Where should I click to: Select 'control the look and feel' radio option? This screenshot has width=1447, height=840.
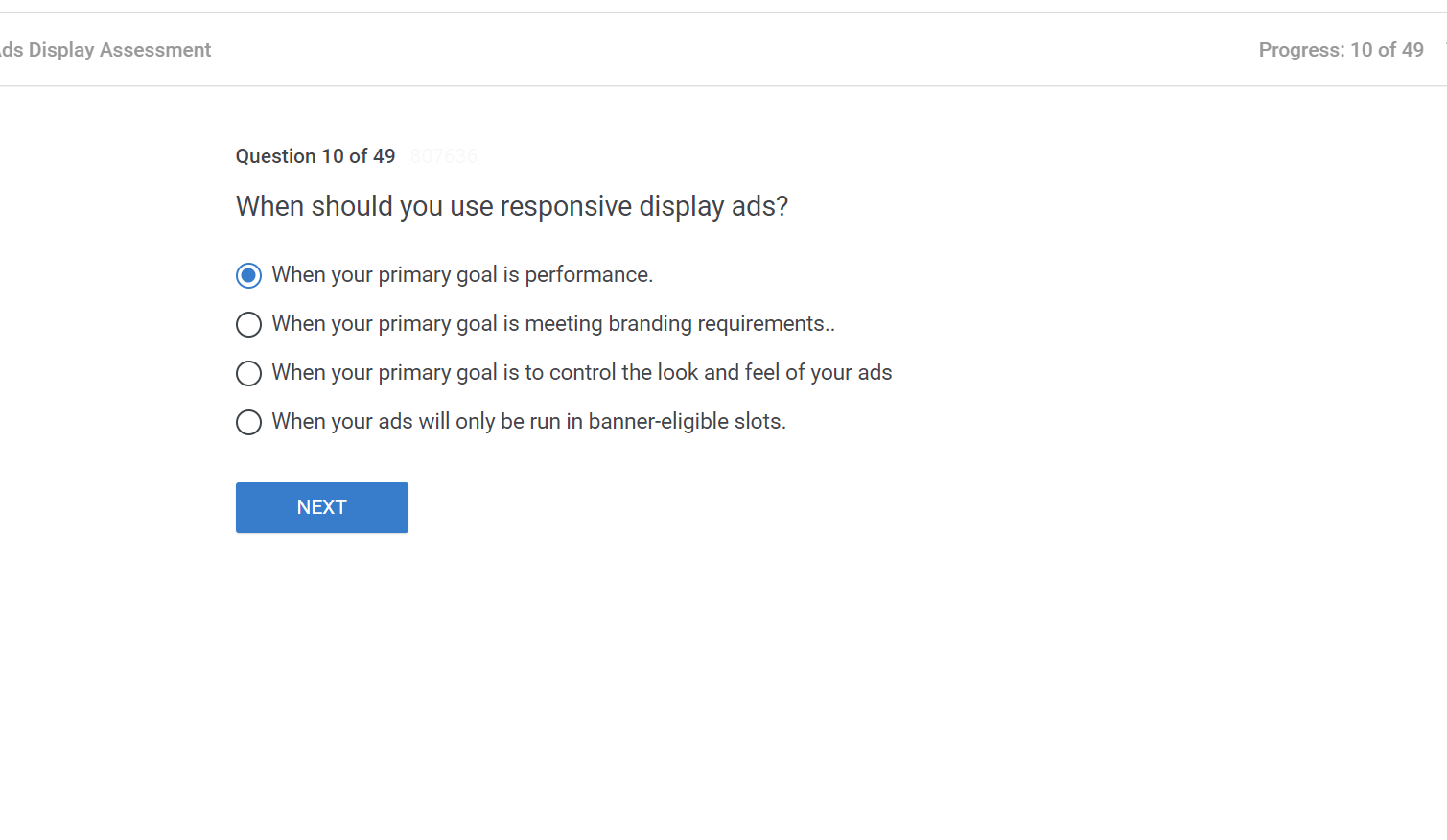click(x=248, y=374)
